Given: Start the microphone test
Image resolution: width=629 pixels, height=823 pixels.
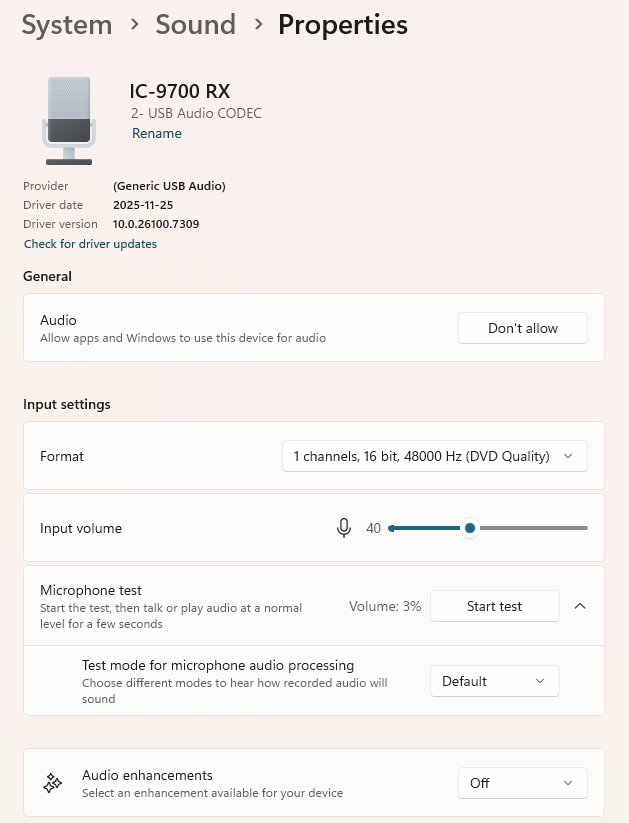Looking at the screenshot, I should [494, 606].
